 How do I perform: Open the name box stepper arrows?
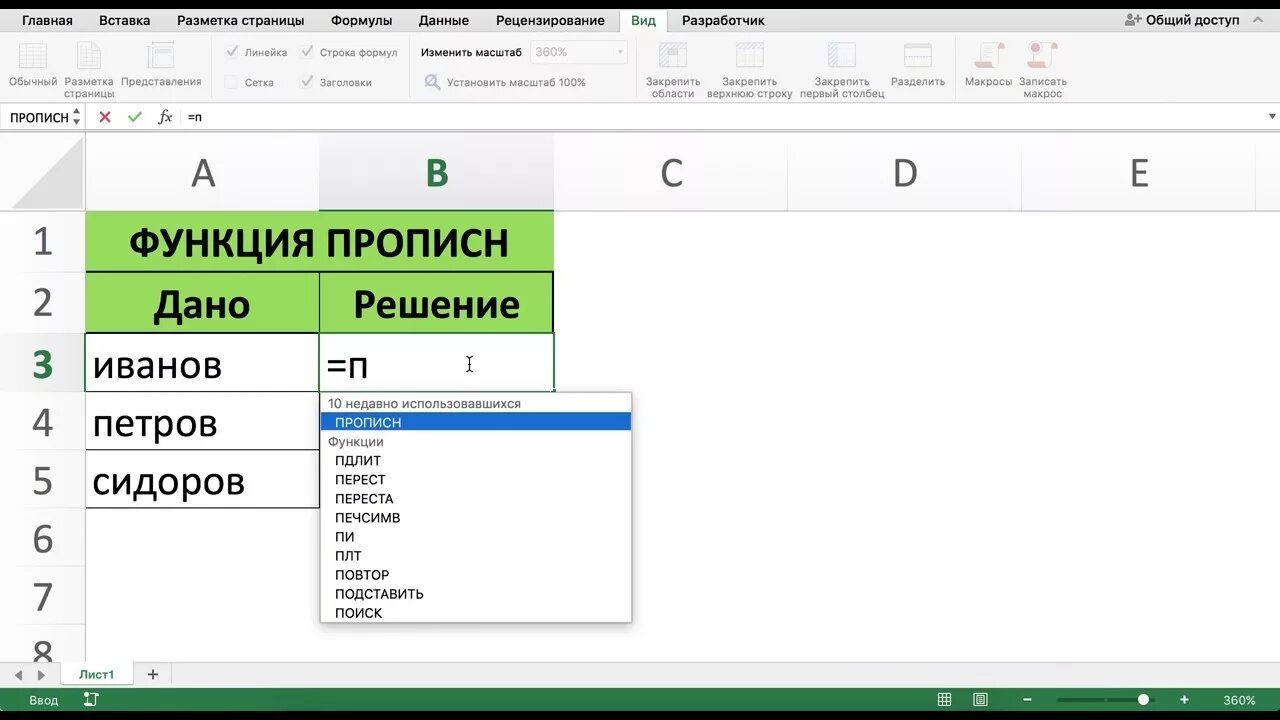pos(76,117)
